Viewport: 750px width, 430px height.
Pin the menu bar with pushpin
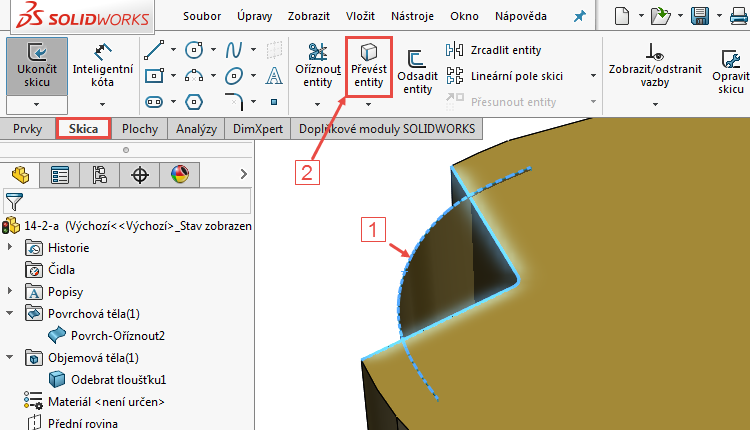click(x=580, y=16)
